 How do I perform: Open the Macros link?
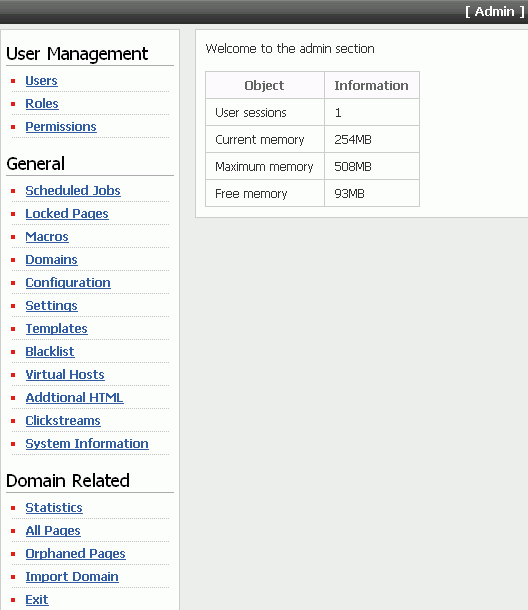point(47,236)
